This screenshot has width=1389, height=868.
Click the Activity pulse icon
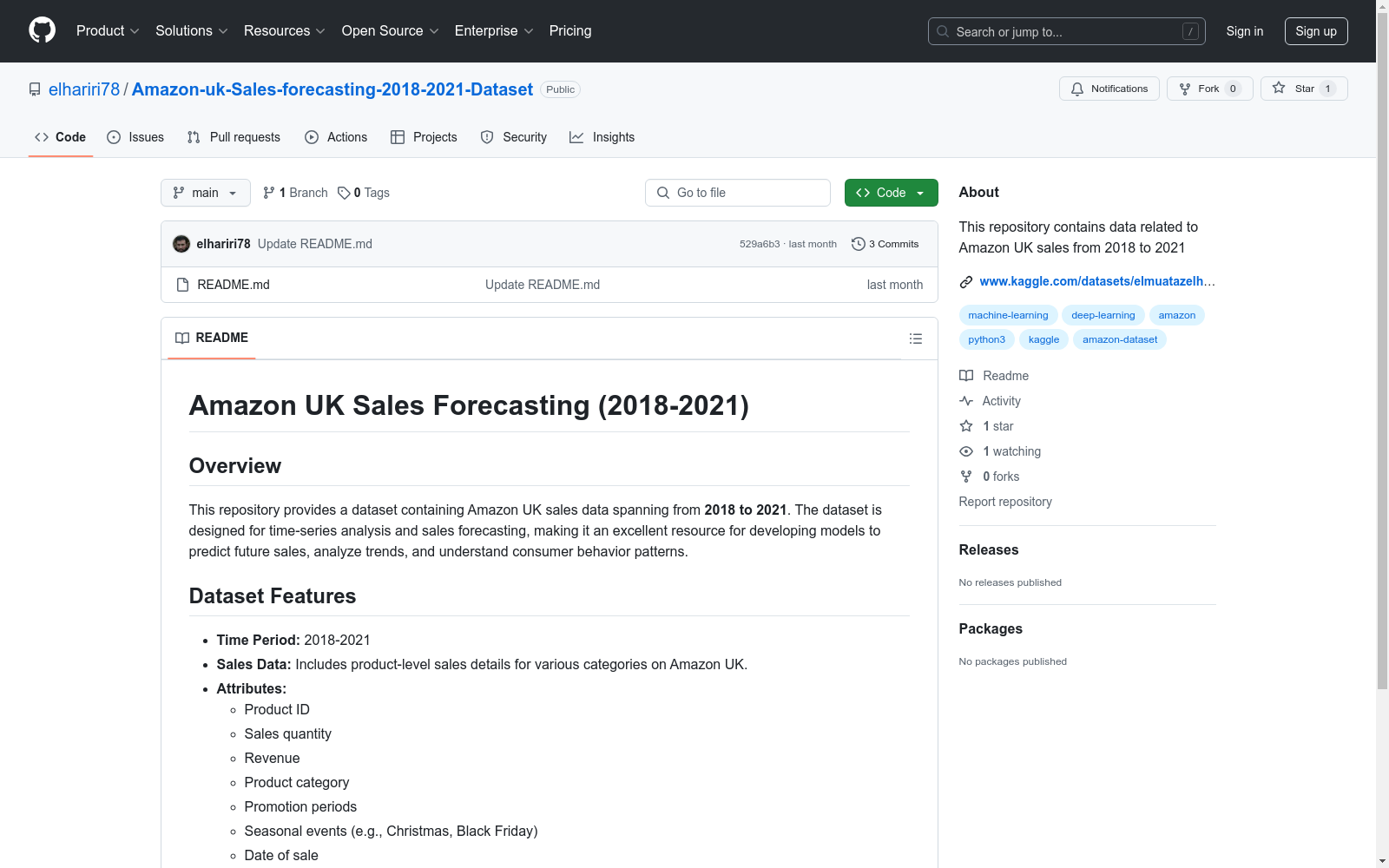(966, 401)
